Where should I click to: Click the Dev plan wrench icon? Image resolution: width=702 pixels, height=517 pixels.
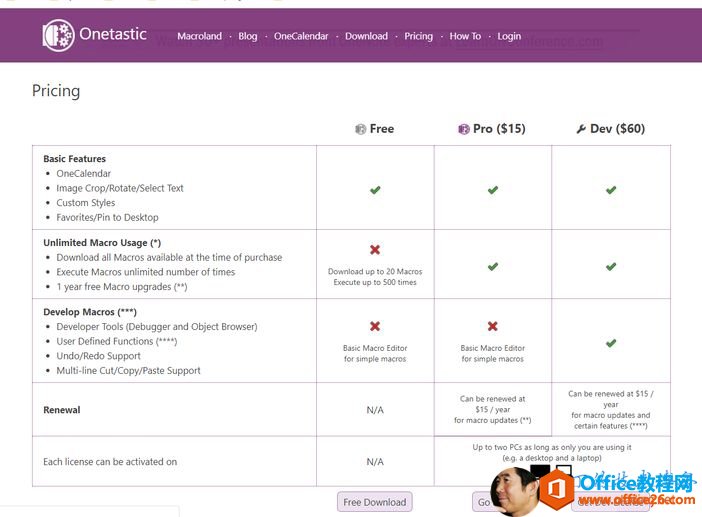coord(581,129)
